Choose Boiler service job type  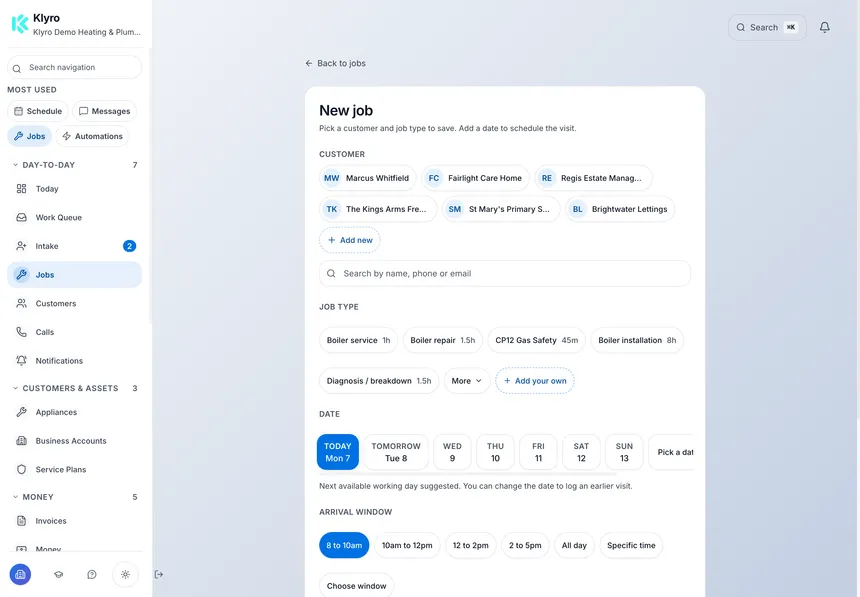click(x=358, y=340)
